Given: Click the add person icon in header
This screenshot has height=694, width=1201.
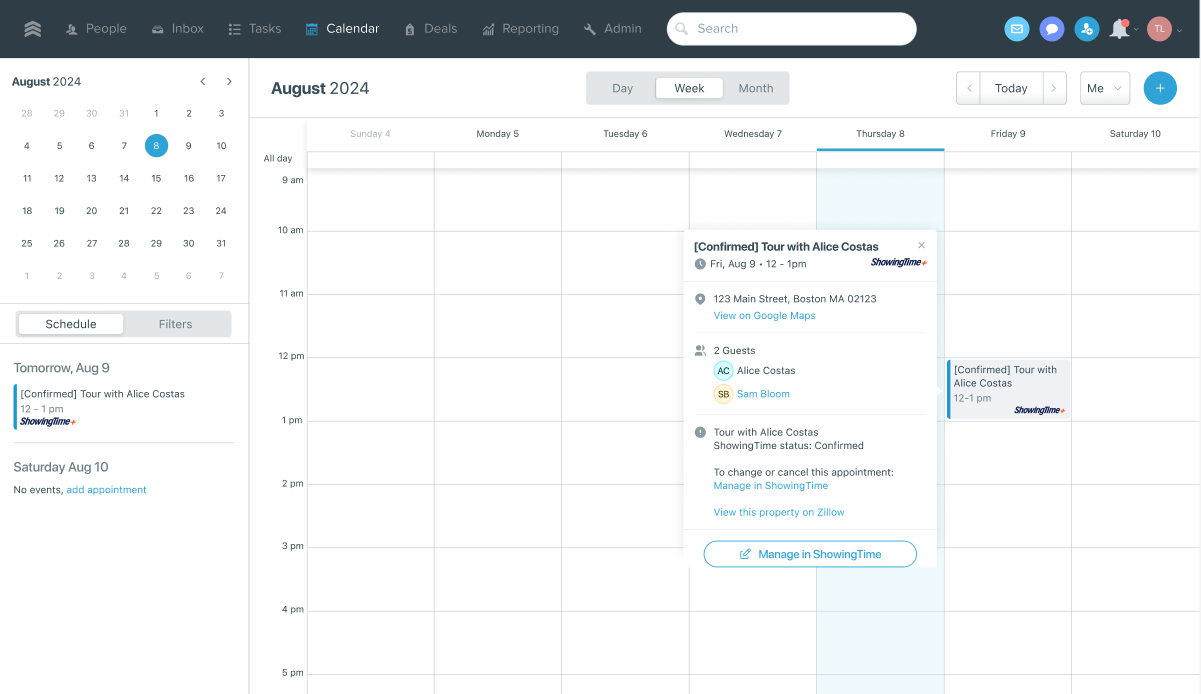Looking at the screenshot, I should click(1086, 29).
